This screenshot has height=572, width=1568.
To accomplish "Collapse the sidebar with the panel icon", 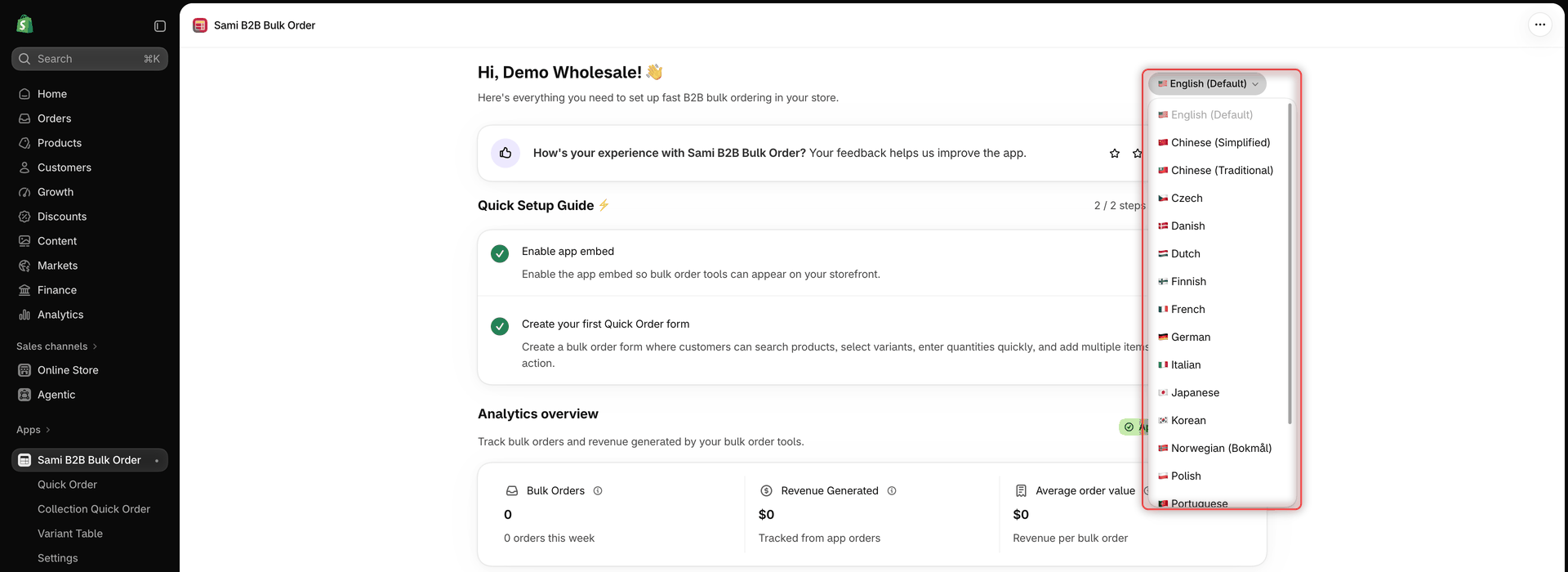I will click(160, 26).
